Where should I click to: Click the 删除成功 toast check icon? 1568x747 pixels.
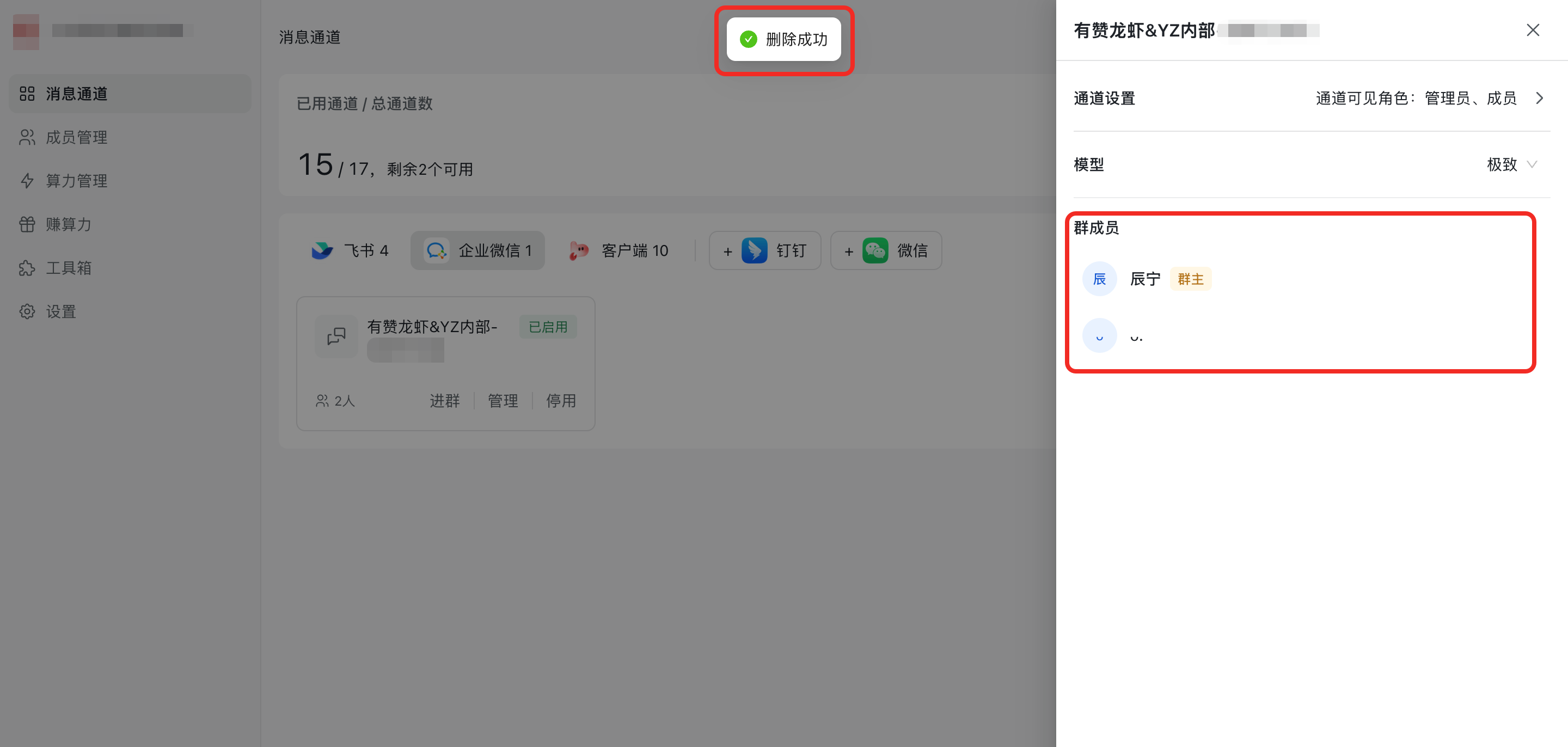748,40
